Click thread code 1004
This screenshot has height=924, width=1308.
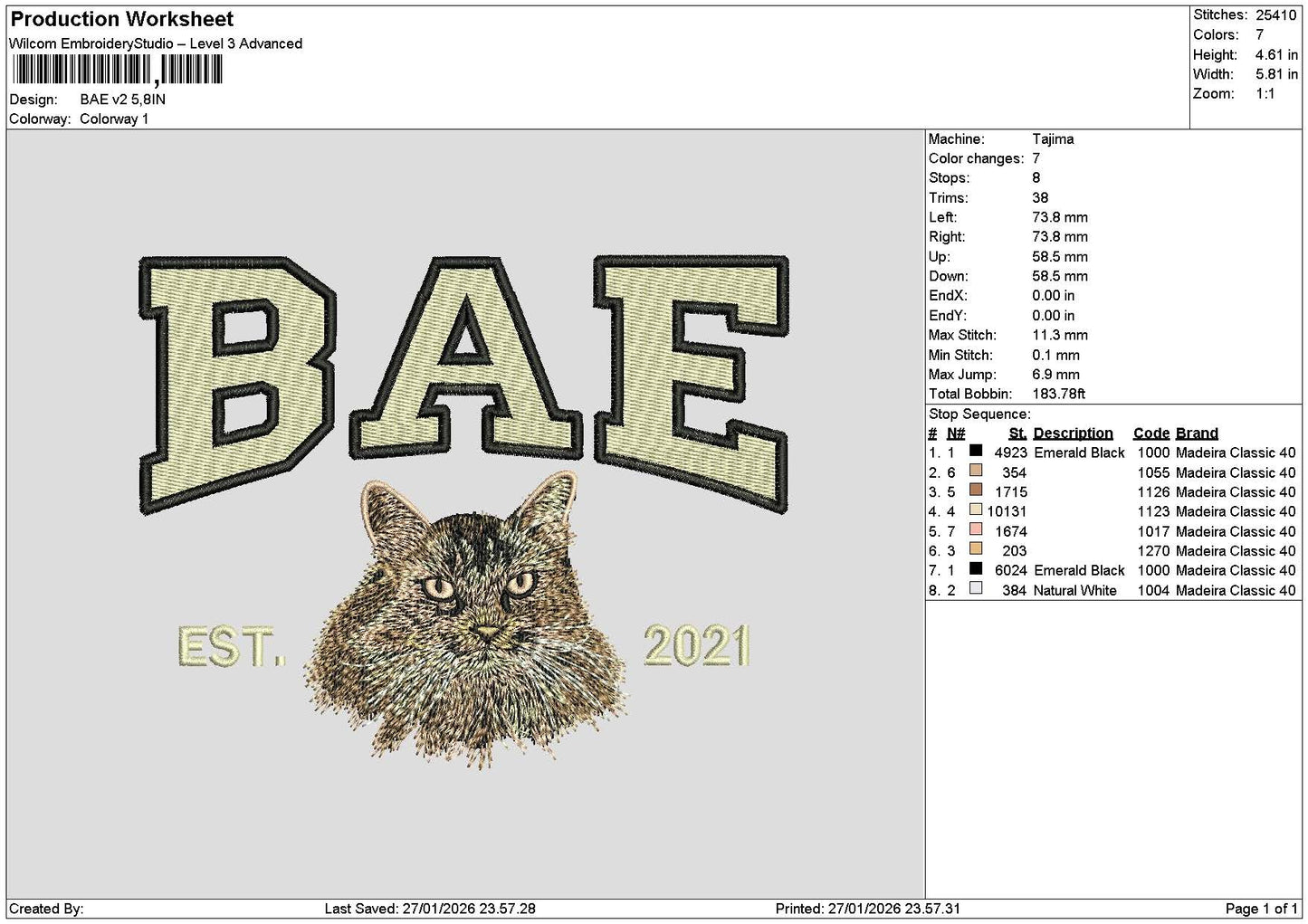(1153, 590)
